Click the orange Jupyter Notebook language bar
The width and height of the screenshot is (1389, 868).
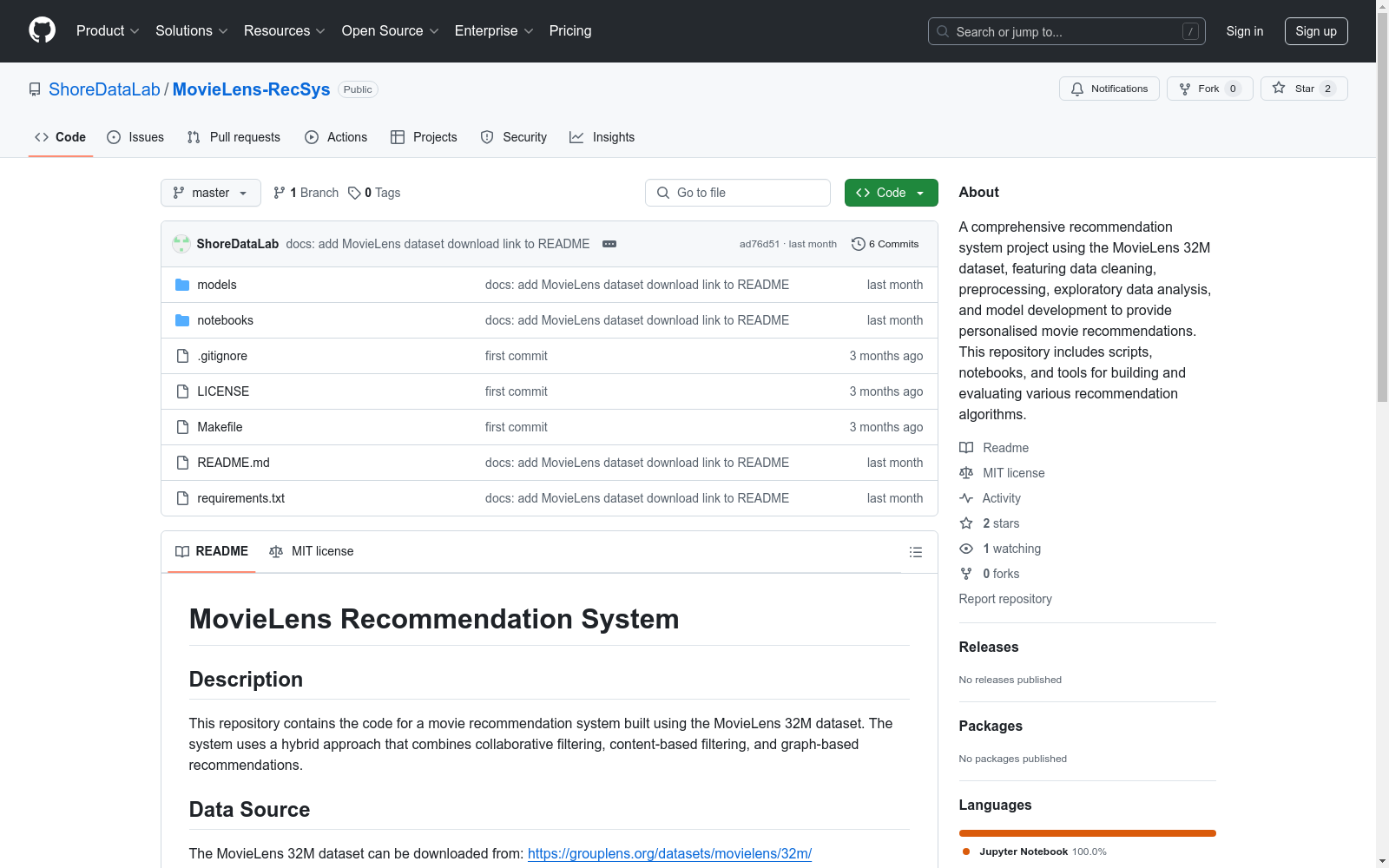coord(1088,833)
